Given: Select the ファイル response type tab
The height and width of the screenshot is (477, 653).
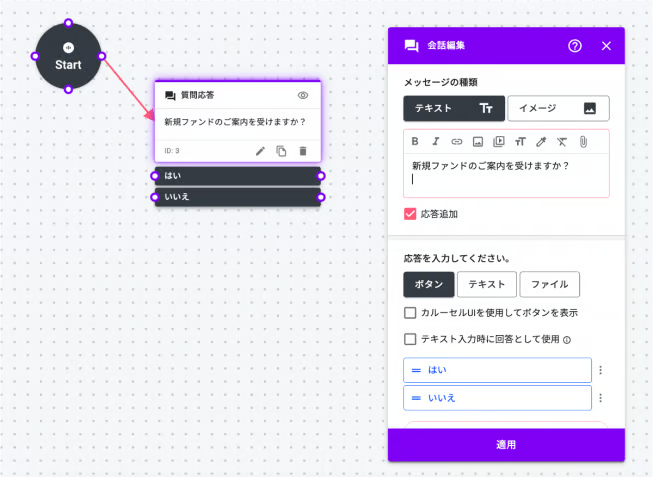Looking at the screenshot, I should [549, 284].
